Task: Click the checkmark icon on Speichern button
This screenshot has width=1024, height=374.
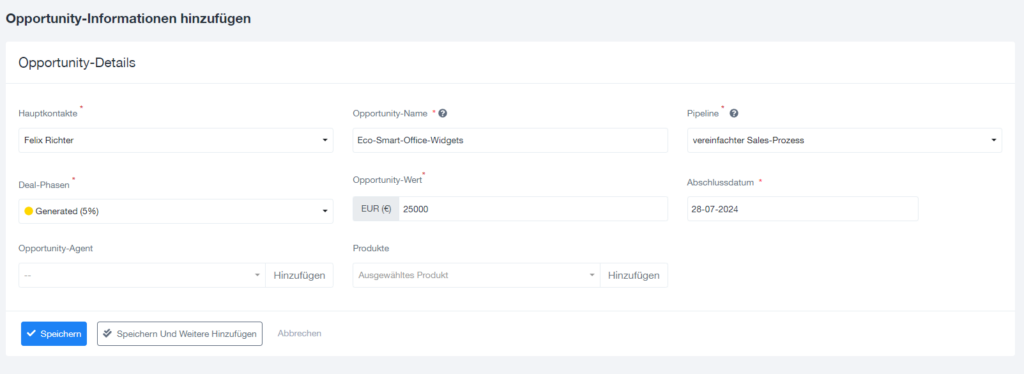Action: pos(31,333)
